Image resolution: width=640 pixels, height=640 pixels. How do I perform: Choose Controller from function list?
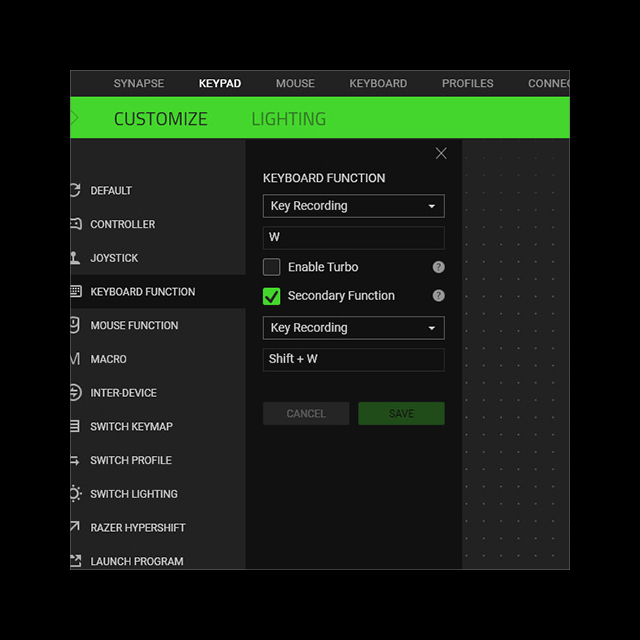click(x=122, y=224)
